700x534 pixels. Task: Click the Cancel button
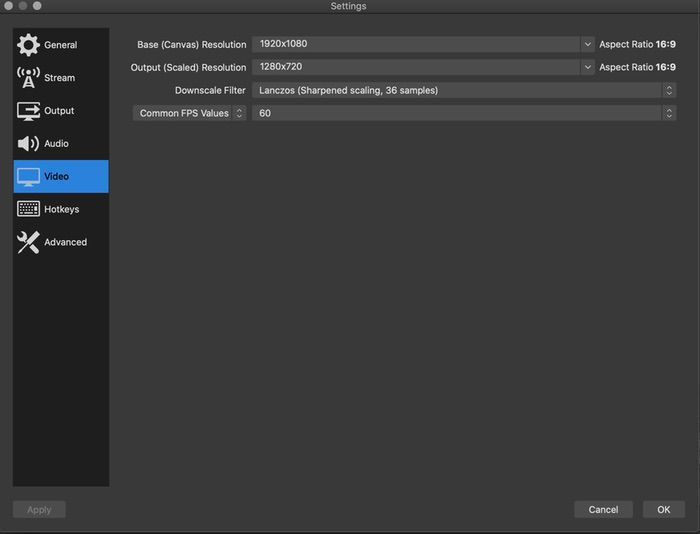603,509
